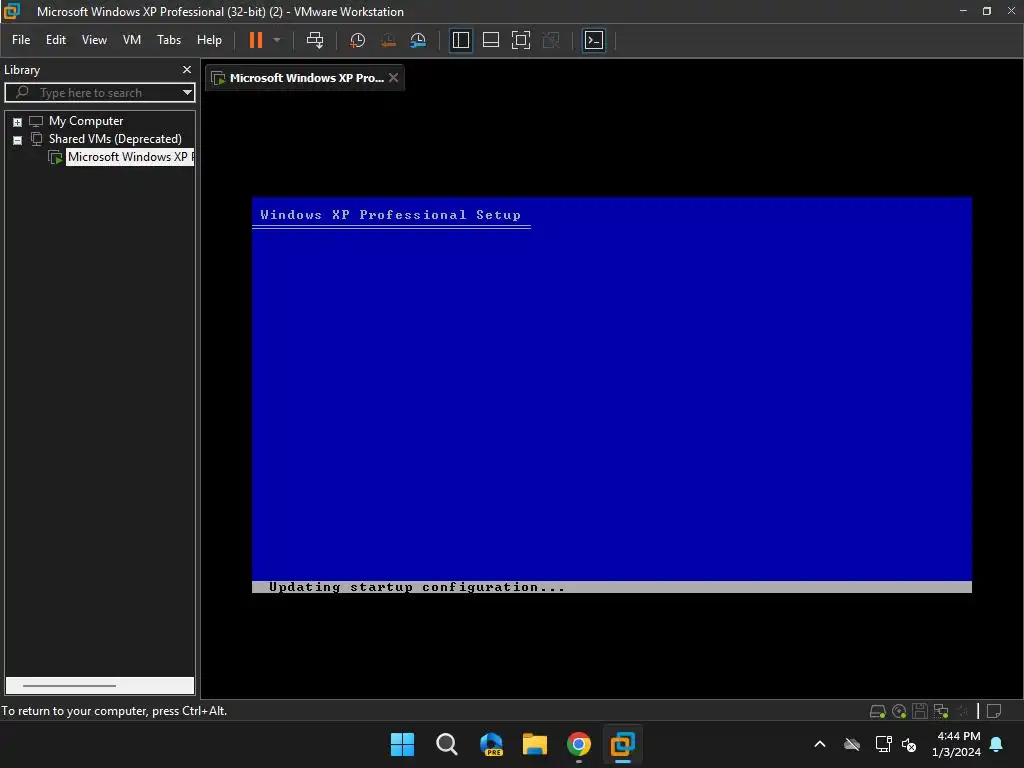Click the library horizontal scrollbar
This screenshot has height=768, width=1024.
click(x=69, y=686)
